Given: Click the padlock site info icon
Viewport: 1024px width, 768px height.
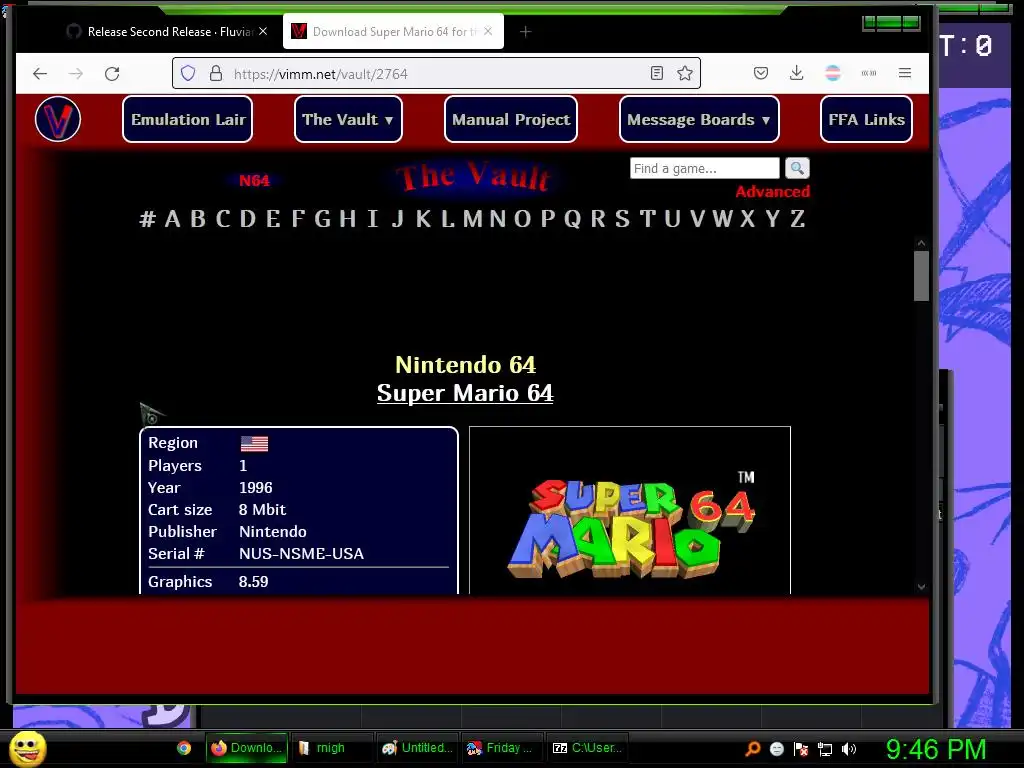Looking at the screenshot, I should [216, 73].
